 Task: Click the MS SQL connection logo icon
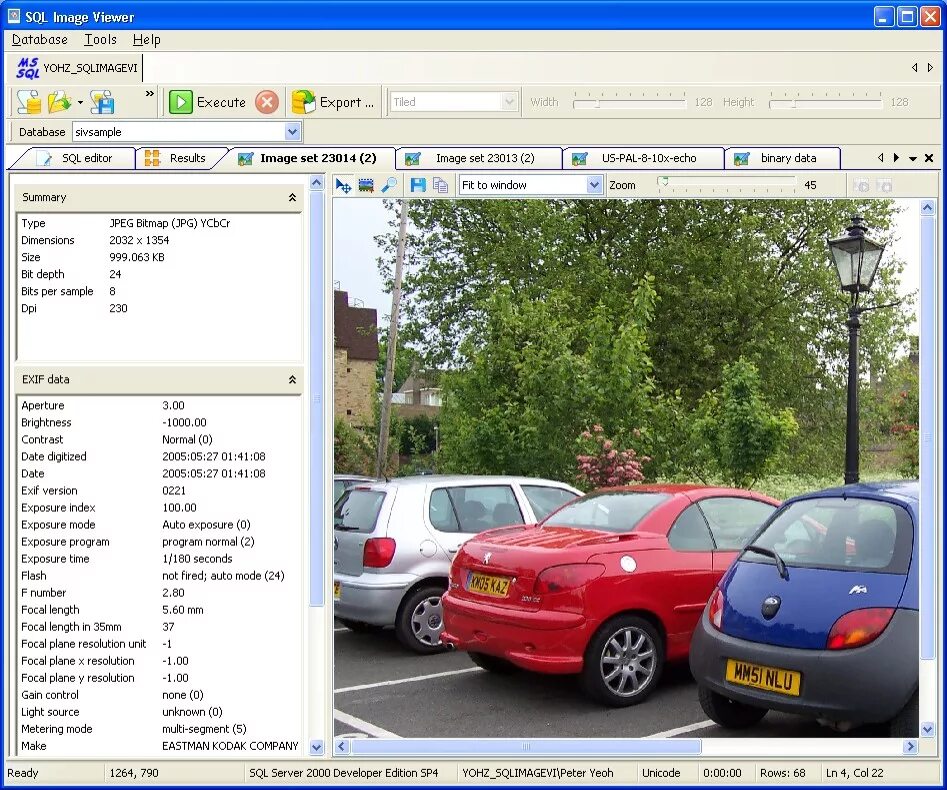(28, 68)
